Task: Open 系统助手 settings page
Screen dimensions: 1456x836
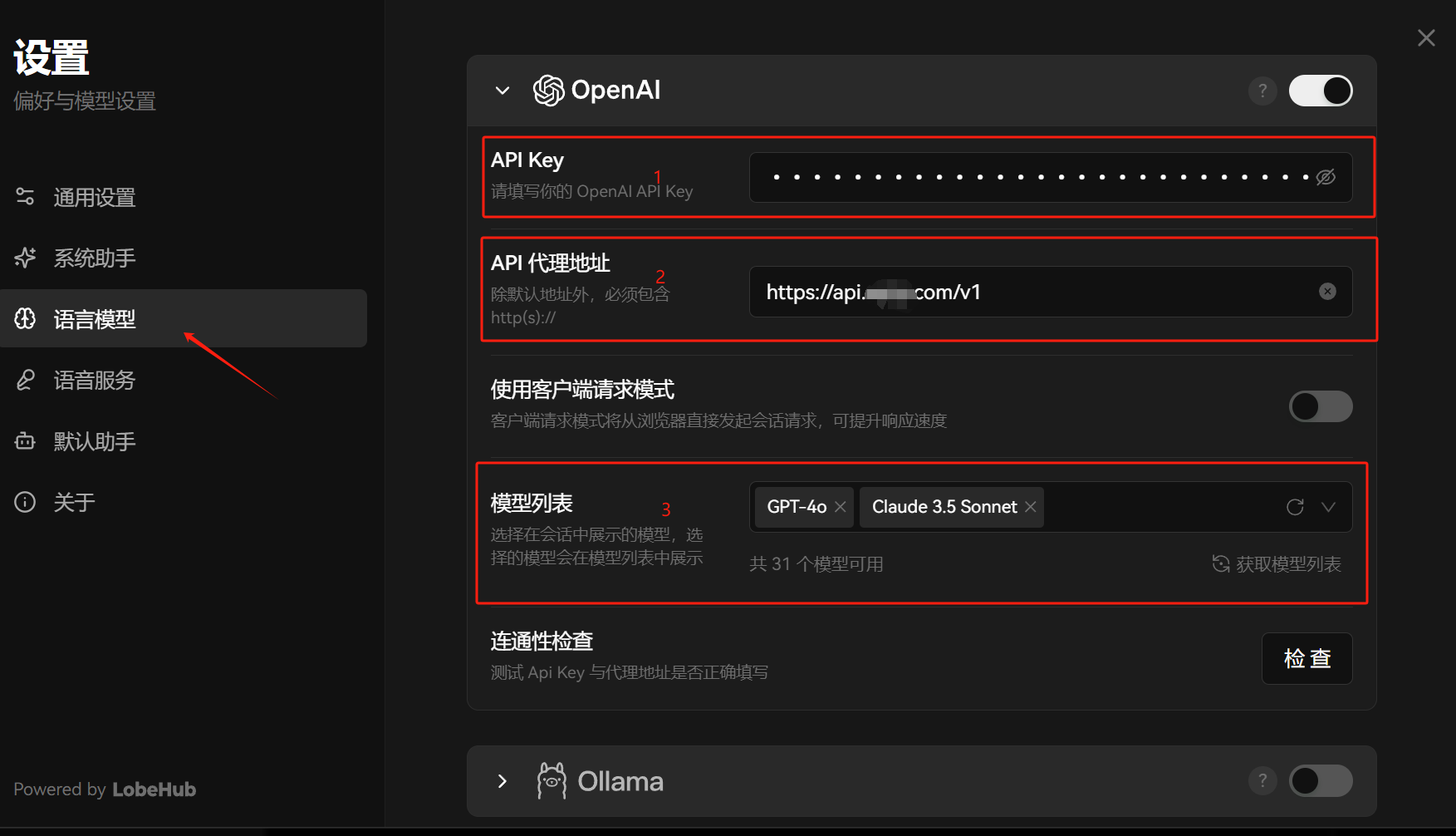Action: (x=184, y=258)
